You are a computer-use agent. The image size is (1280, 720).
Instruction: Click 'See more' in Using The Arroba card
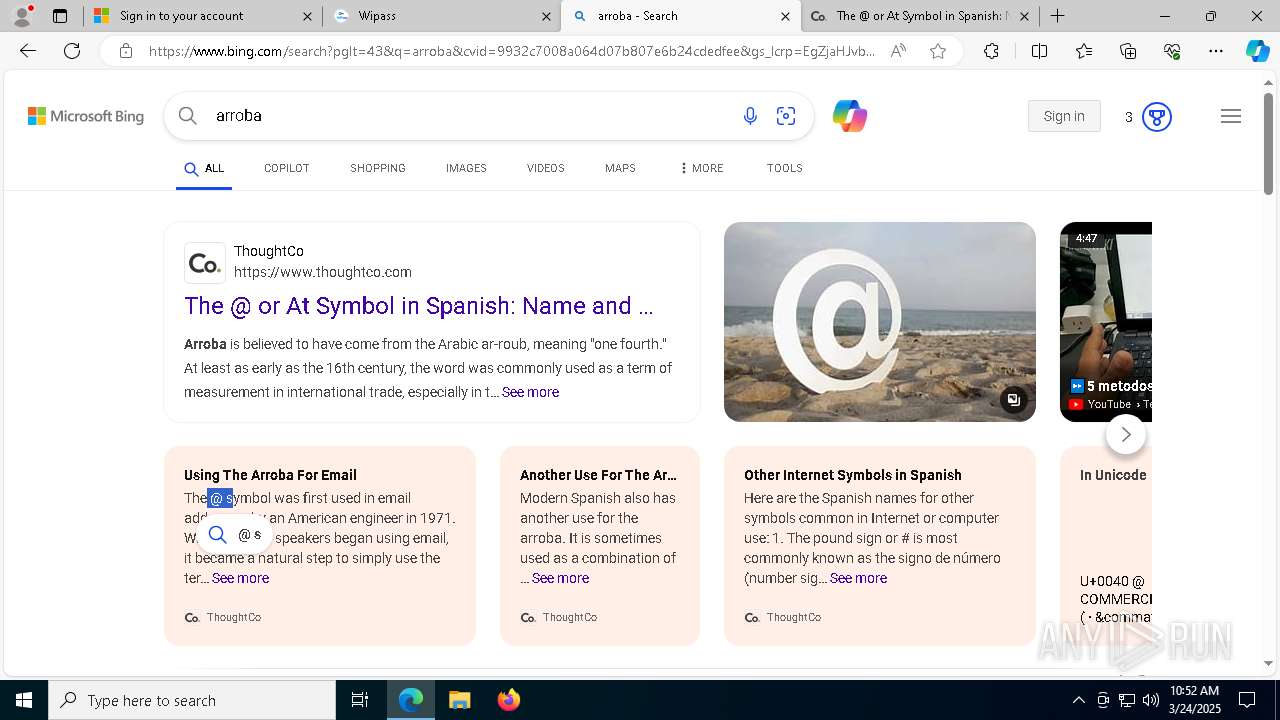point(240,578)
